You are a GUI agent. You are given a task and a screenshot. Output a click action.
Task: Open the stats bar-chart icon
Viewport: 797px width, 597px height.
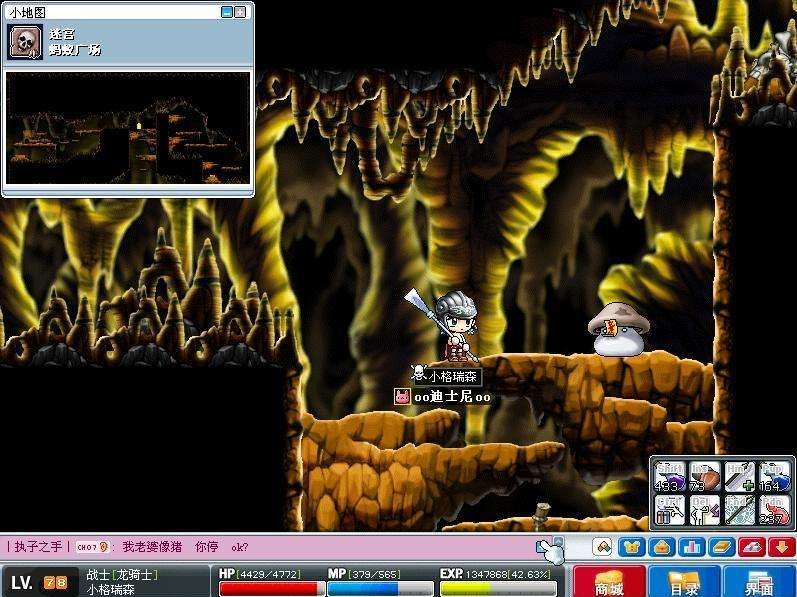coord(692,548)
